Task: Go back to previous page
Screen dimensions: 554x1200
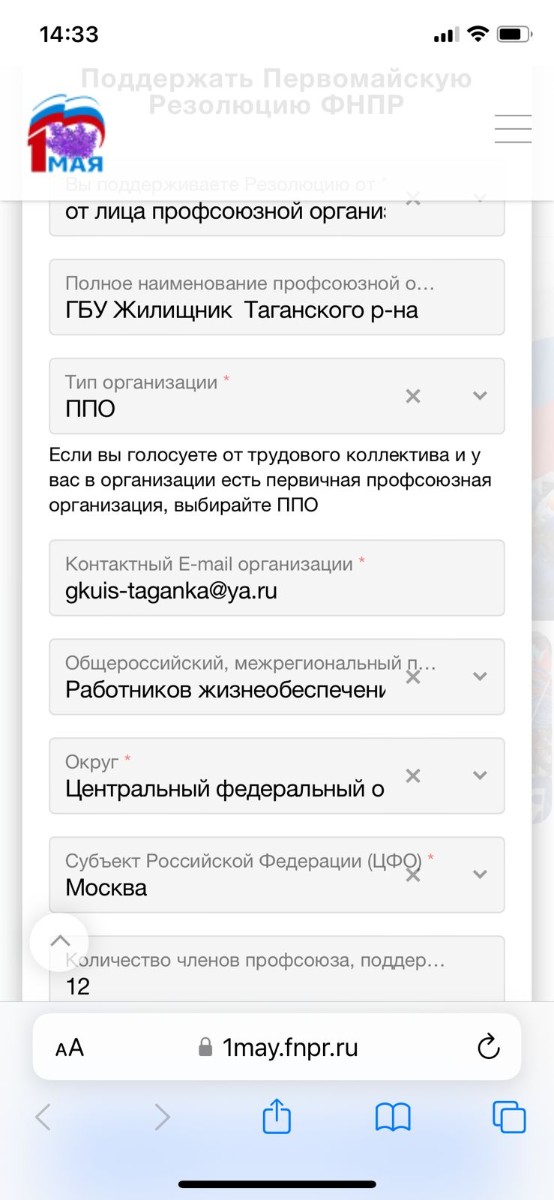Action: pos(43,1117)
